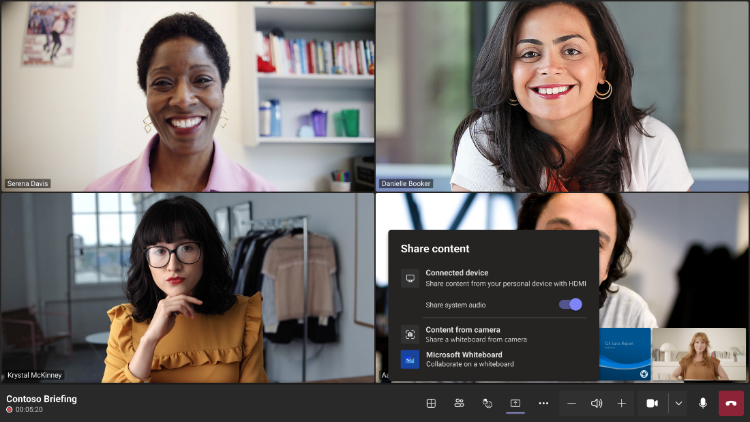Click the Danielle Booker name label
The image size is (750, 422).
(x=406, y=183)
